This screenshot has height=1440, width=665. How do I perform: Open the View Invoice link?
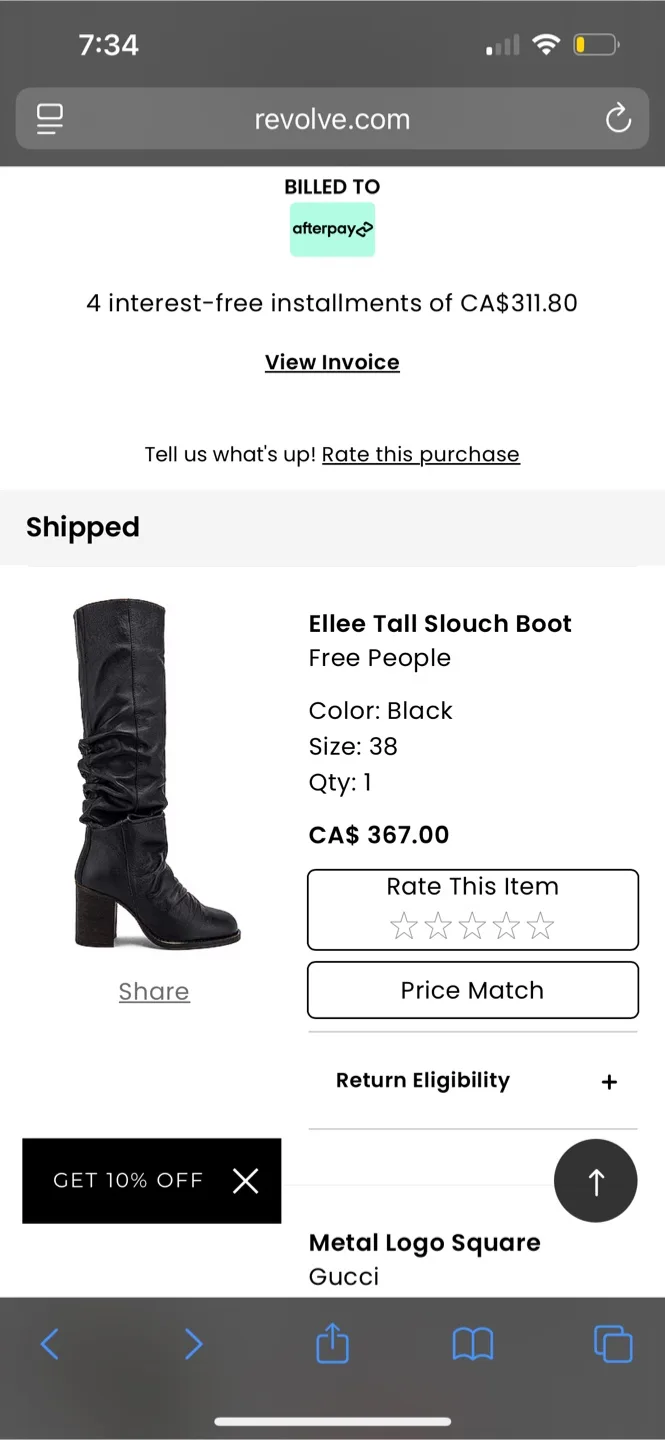(332, 362)
